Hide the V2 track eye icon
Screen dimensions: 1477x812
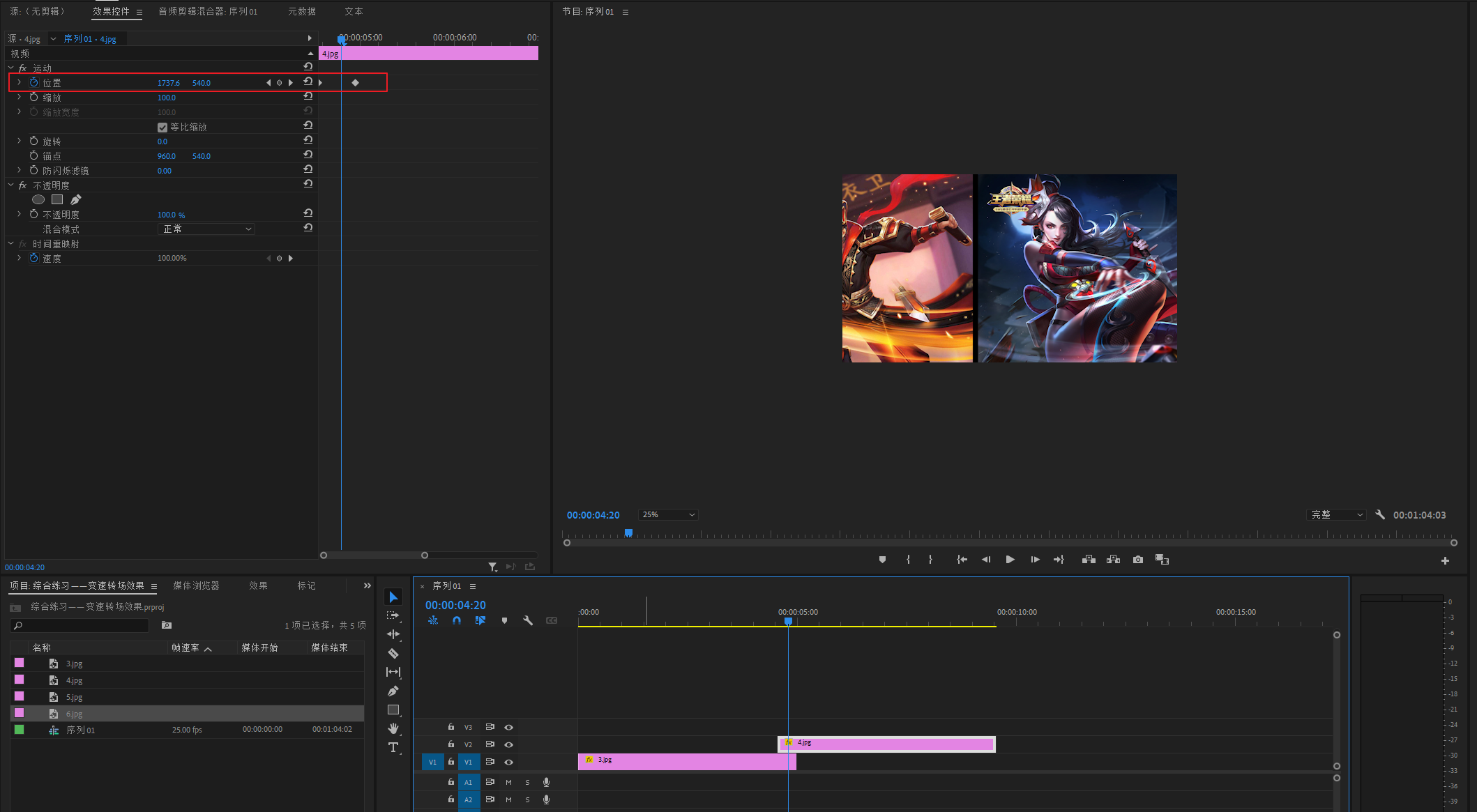pyautogui.click(x=509, y=744)
